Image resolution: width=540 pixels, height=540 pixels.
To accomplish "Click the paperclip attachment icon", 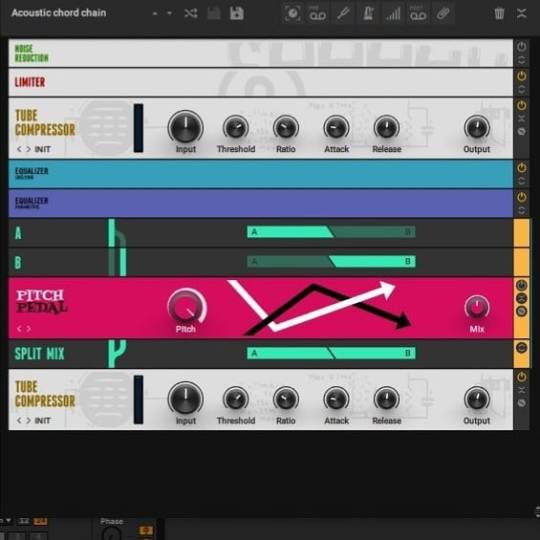I will click(443, 13).
